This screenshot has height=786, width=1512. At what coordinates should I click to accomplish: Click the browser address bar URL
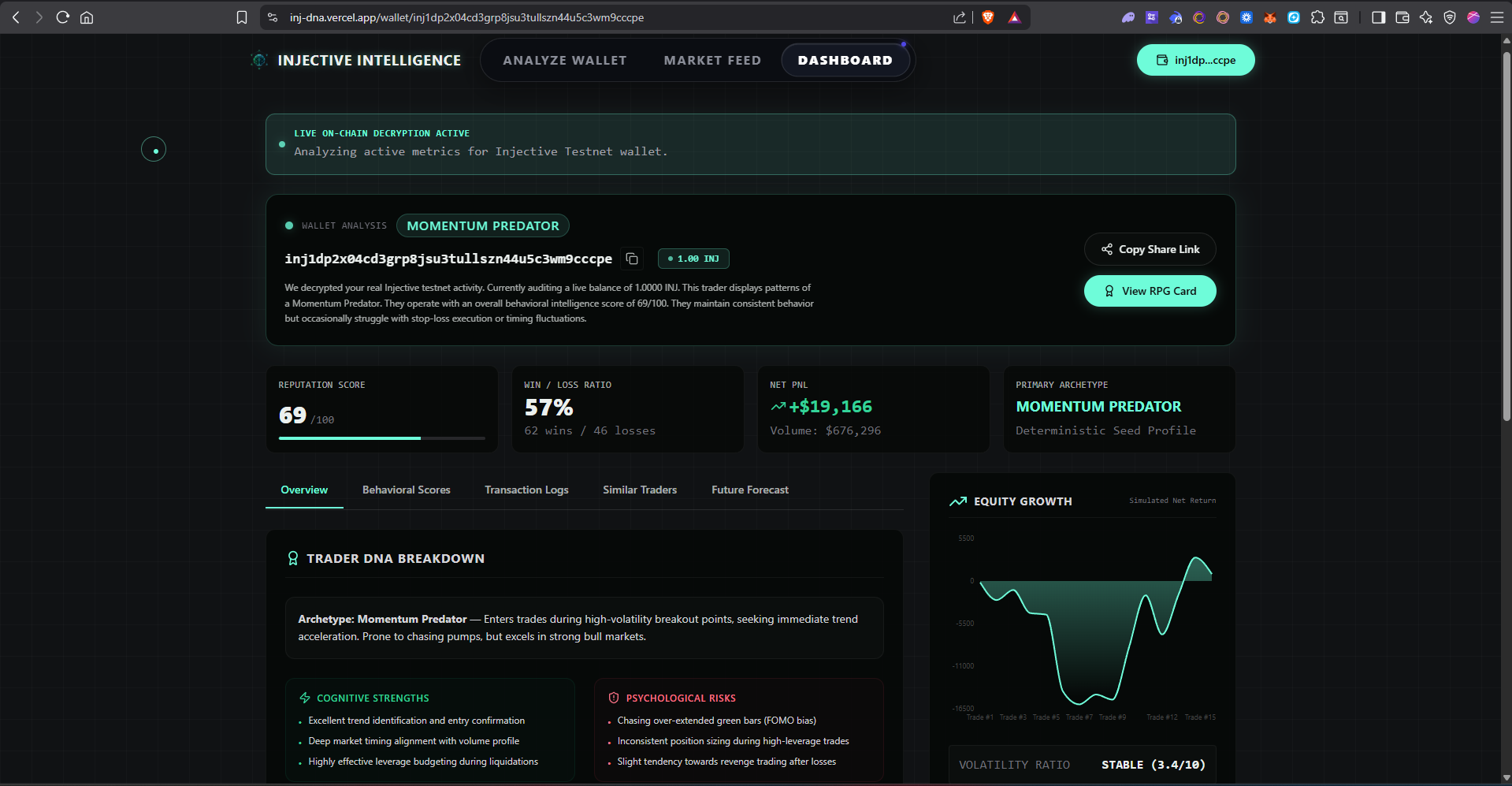[466, 17]
